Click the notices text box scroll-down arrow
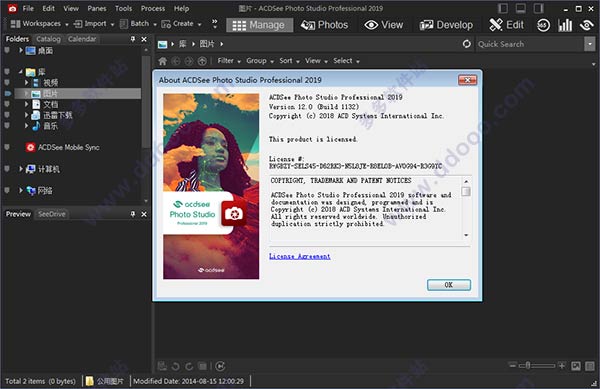The width and height of the screenshot is (600, 389). (x=466, y=235)
